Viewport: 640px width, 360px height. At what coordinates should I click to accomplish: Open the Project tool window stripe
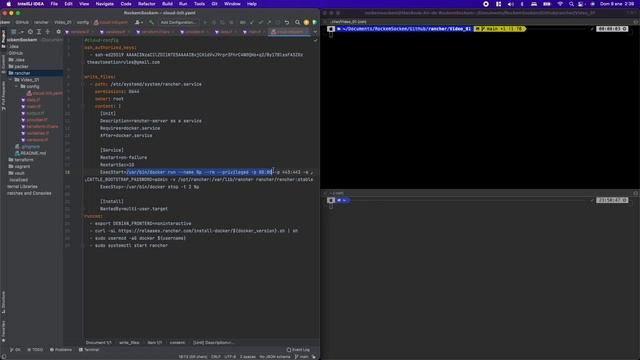pyautogui.click(x=3, y=40)
